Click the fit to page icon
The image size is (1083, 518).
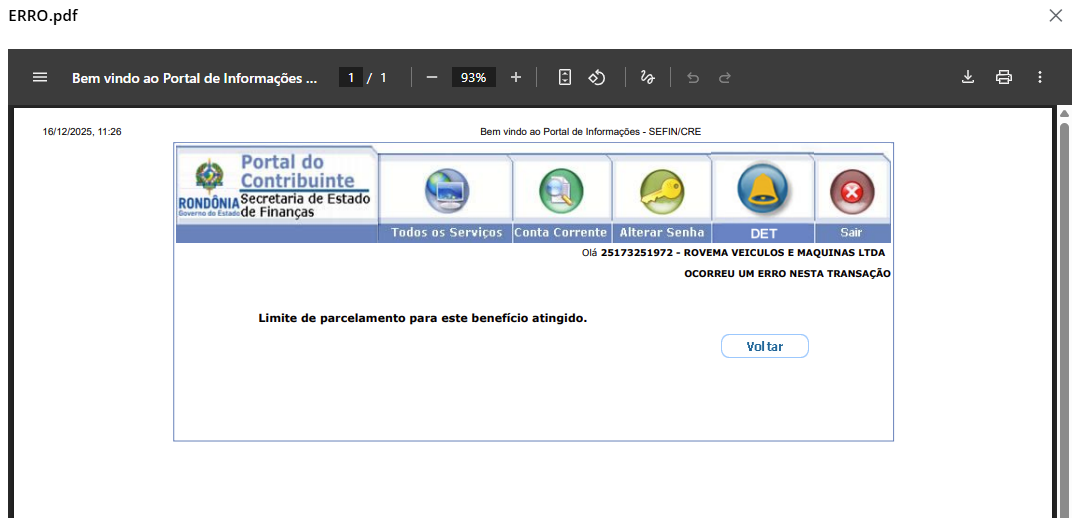(x=565, y=77)
